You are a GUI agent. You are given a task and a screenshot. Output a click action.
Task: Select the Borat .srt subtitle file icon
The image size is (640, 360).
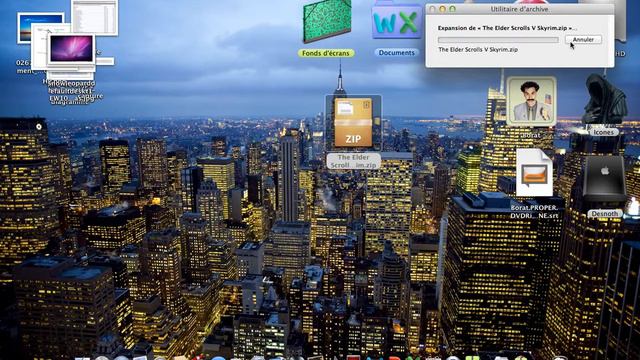point(534,173)
